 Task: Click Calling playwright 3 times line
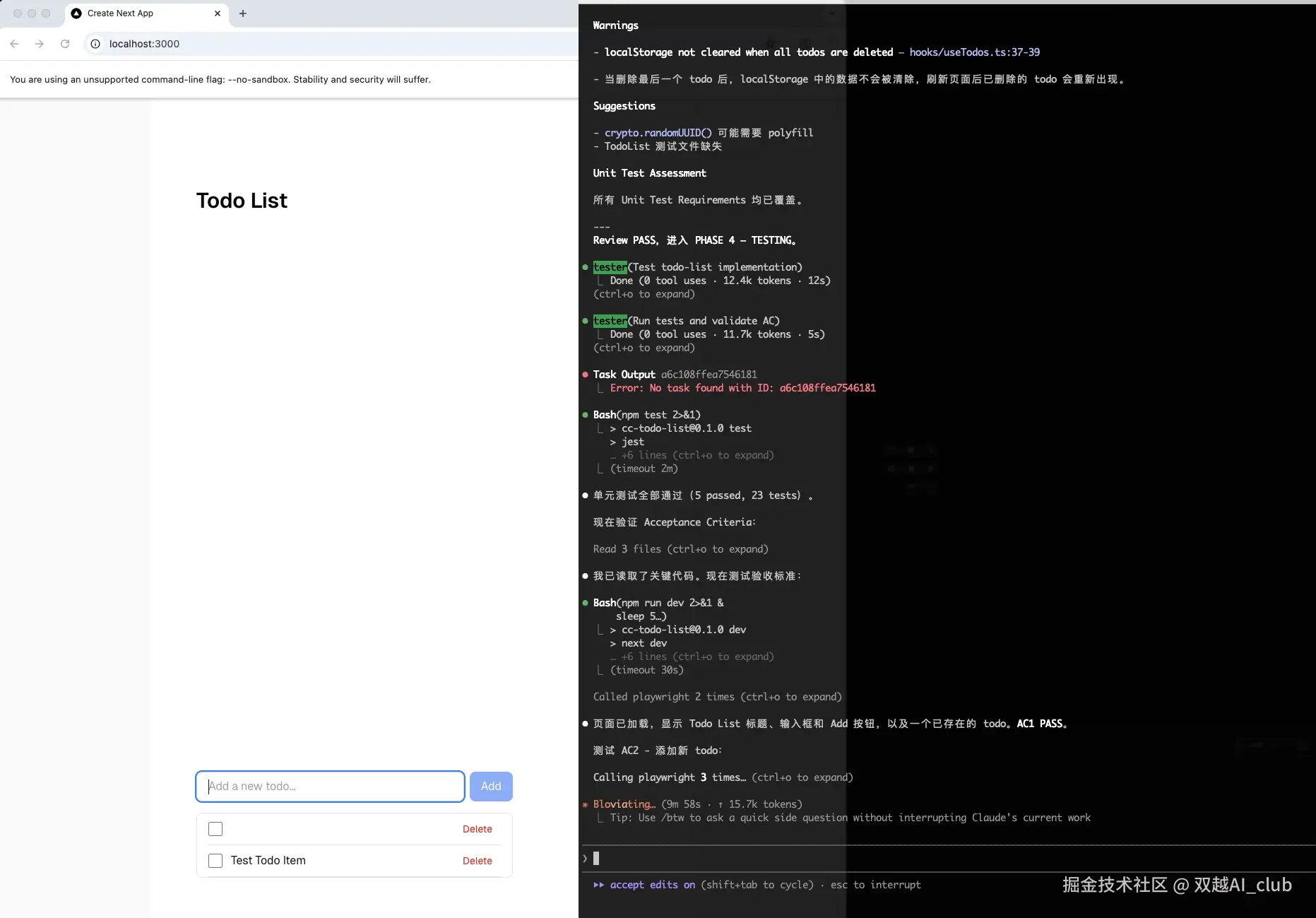tap(723, 777)
